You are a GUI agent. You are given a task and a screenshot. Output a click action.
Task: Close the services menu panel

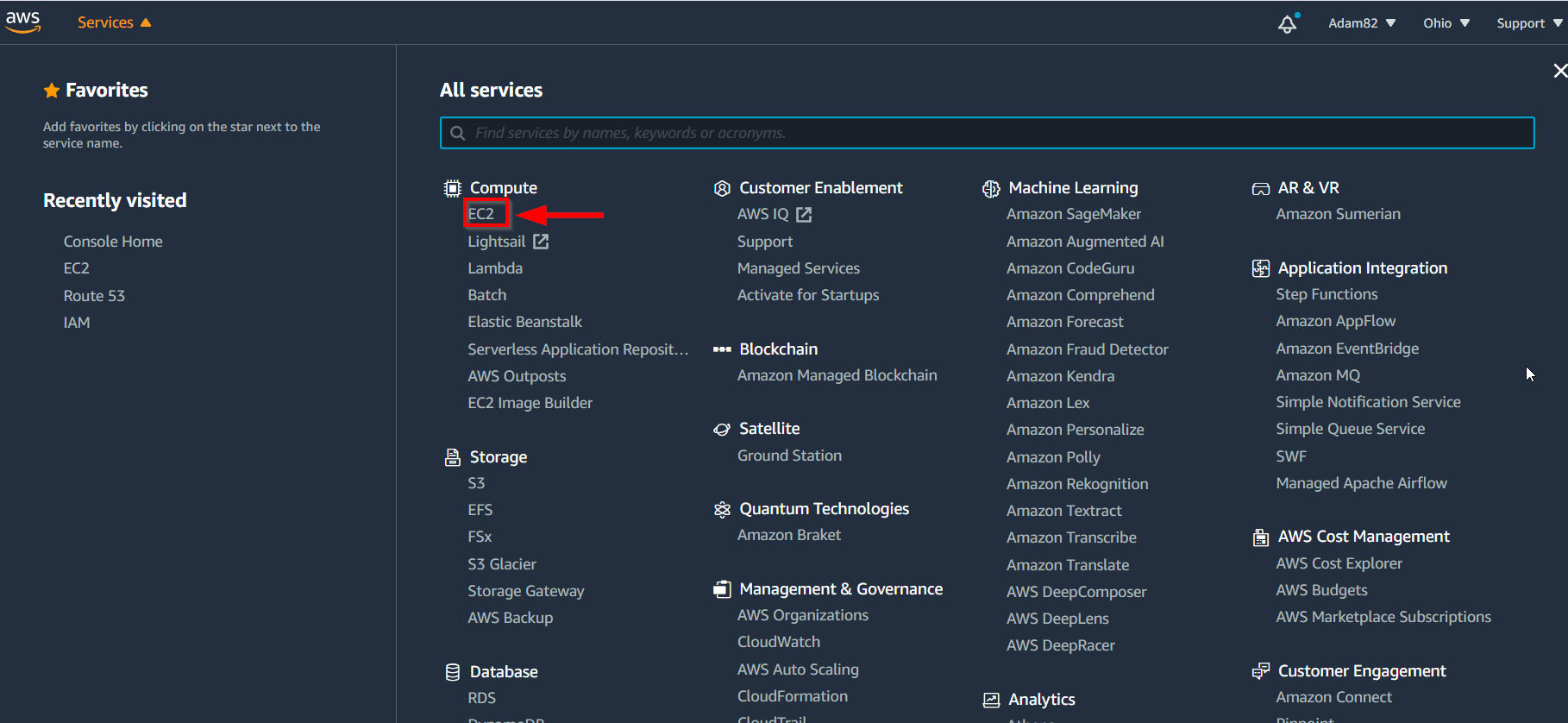click(x=1559, y=71)
